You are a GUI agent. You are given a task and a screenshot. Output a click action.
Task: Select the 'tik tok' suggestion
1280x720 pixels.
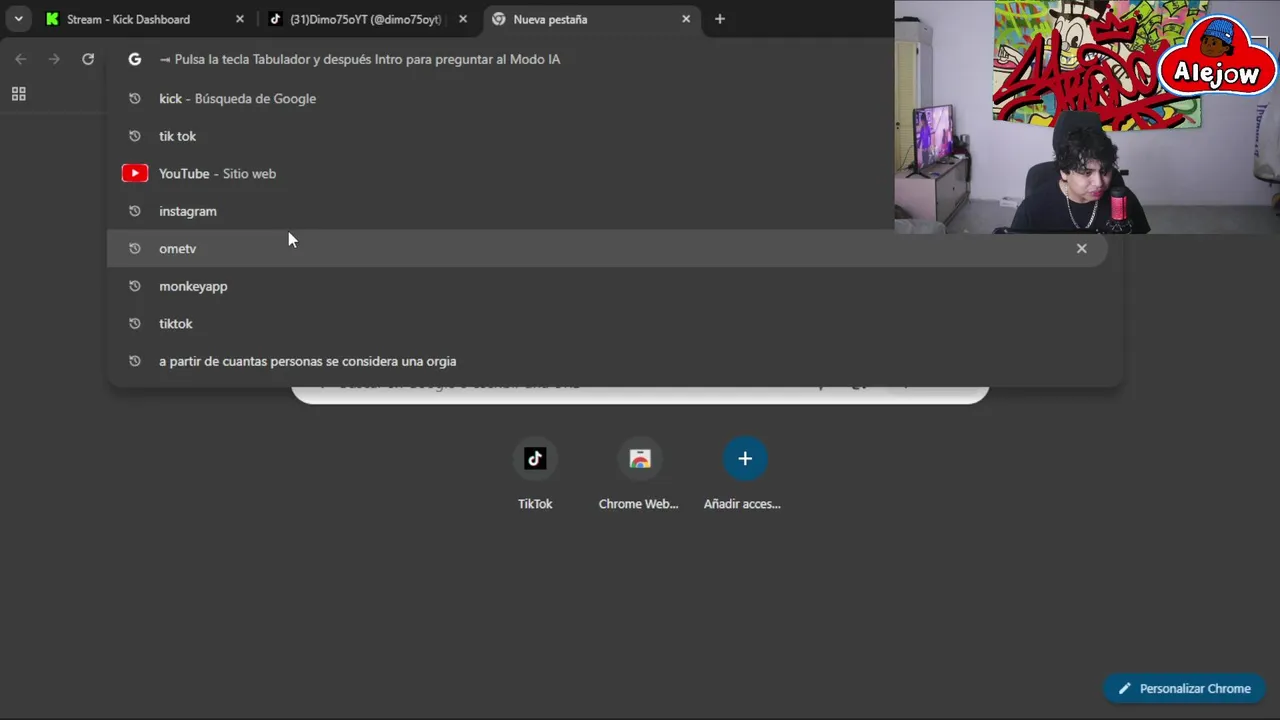click(x=615, y=136)
